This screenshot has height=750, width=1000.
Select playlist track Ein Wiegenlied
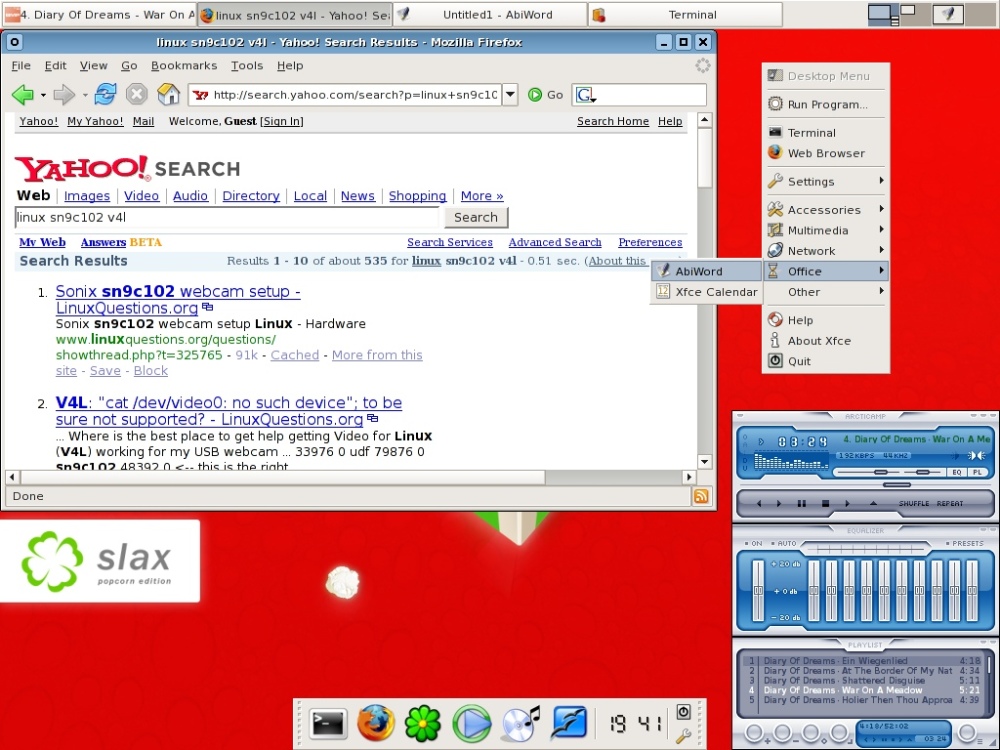point(865,661)
